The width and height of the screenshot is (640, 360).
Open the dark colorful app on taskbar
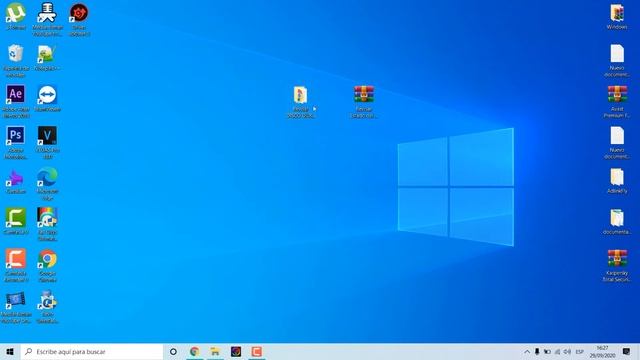pos(236,351)
